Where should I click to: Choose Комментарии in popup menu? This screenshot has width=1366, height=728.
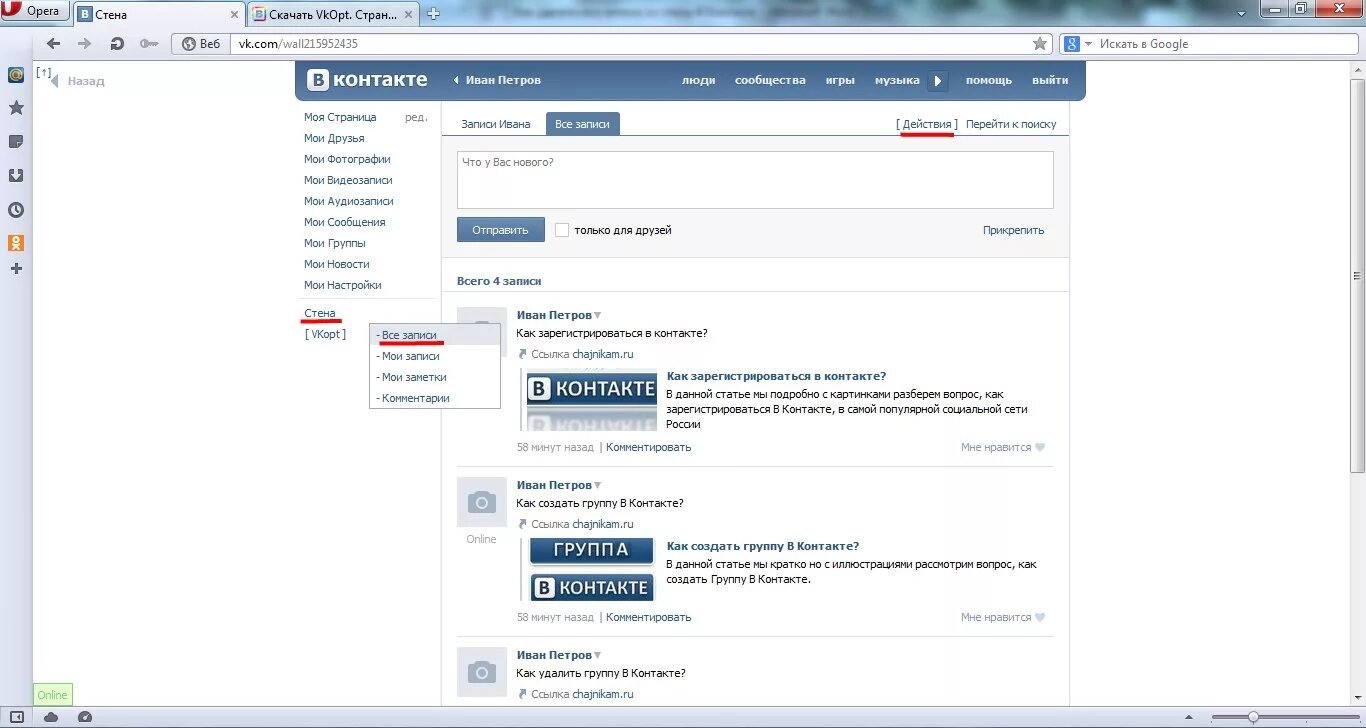click(x=434, y=398)
